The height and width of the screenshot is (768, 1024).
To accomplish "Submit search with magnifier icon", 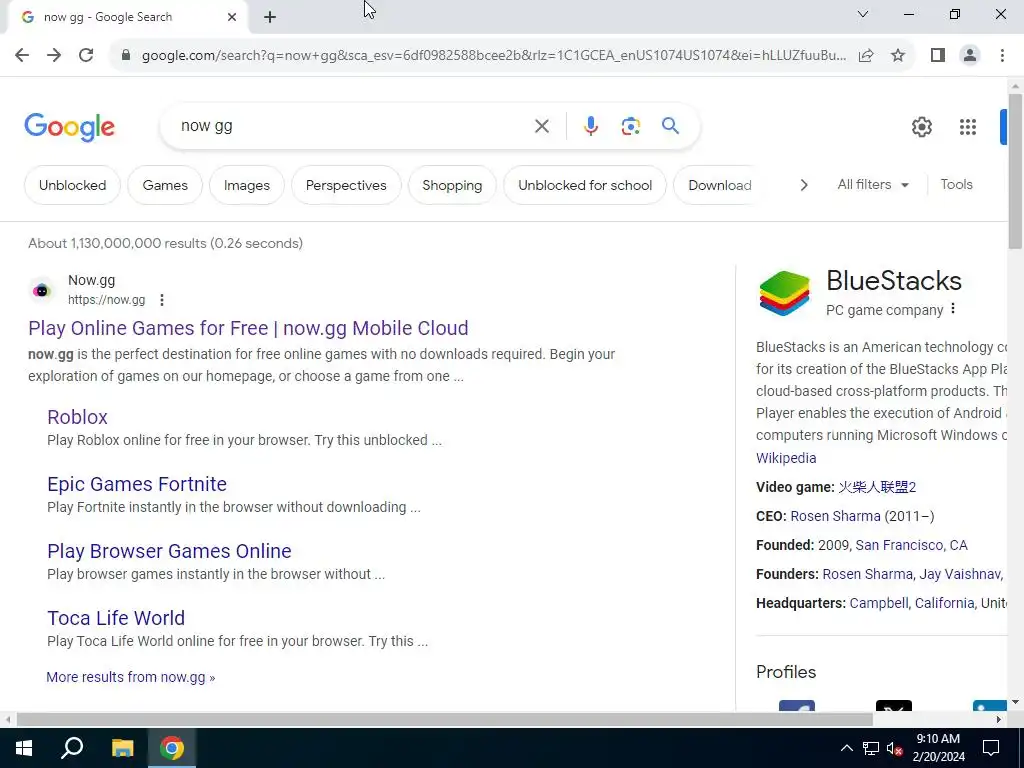I will coord(670,125).
